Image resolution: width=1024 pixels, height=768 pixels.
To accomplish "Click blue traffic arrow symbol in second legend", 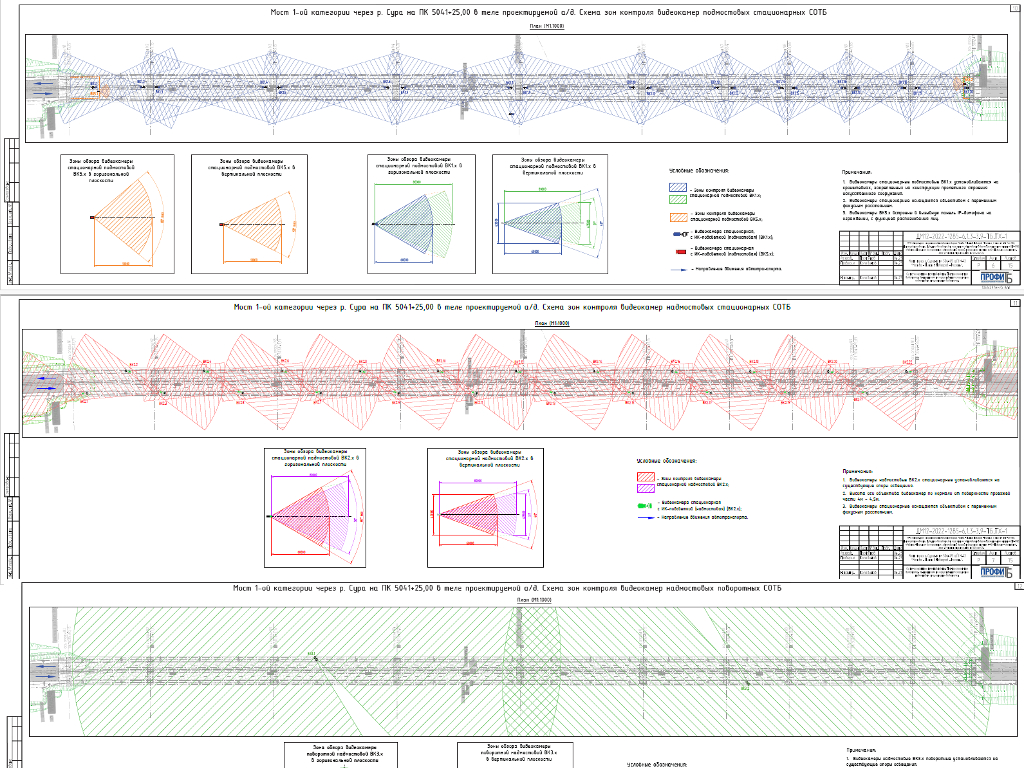I will coord(646,517).
